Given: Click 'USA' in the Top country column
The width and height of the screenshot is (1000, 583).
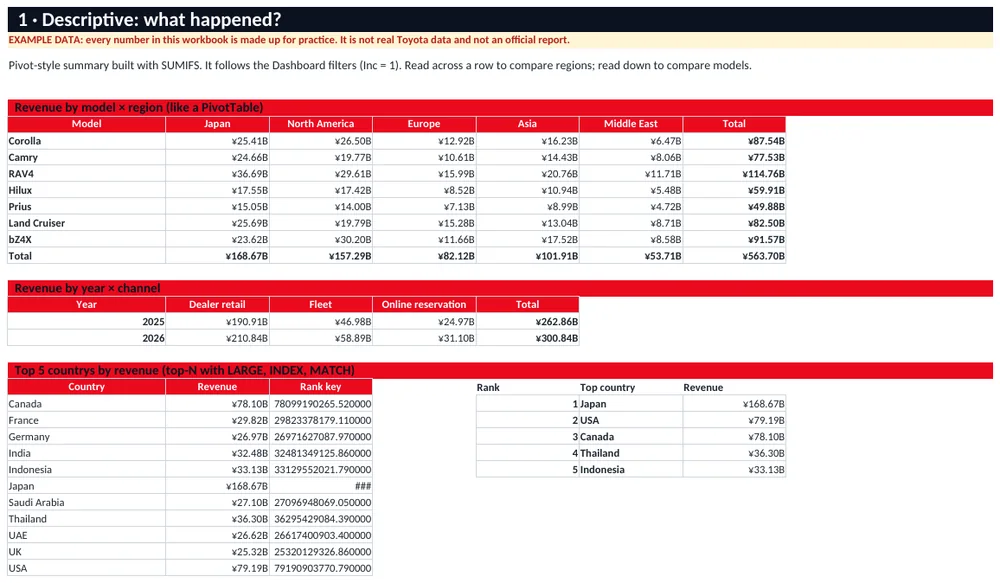Looking at the screenshot, I should pyautogui.click(x=631, y=420).
